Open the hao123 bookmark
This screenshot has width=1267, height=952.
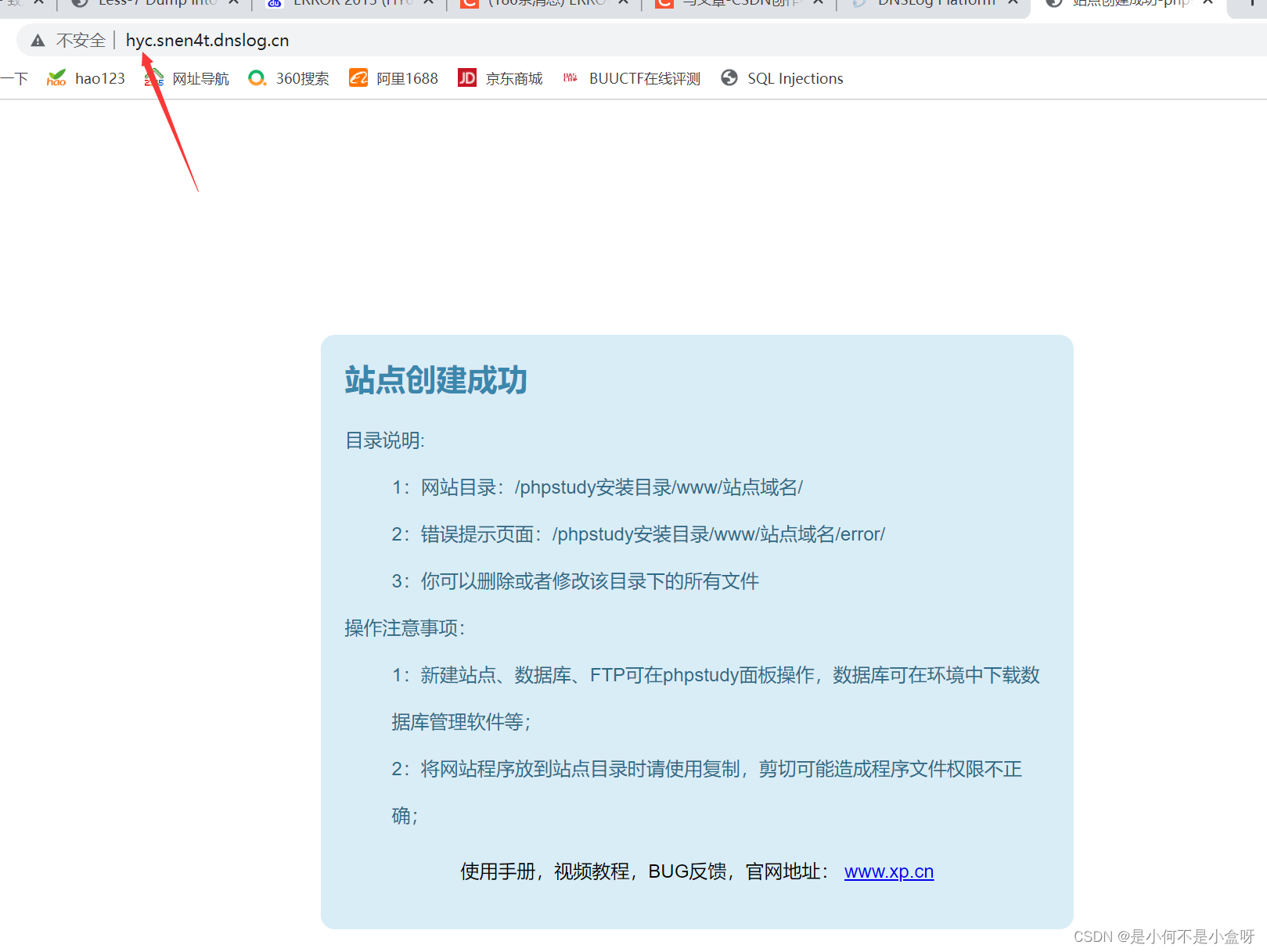86,78
